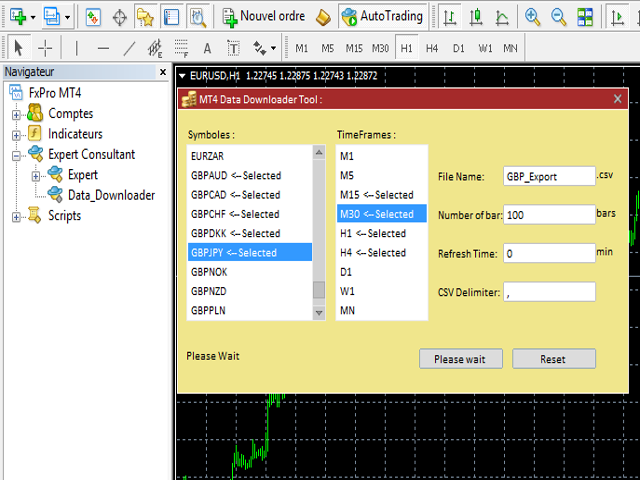640x480 pixels.
Task: Open New Chart dropdown arrow
Action: click(x=33, y=17)
